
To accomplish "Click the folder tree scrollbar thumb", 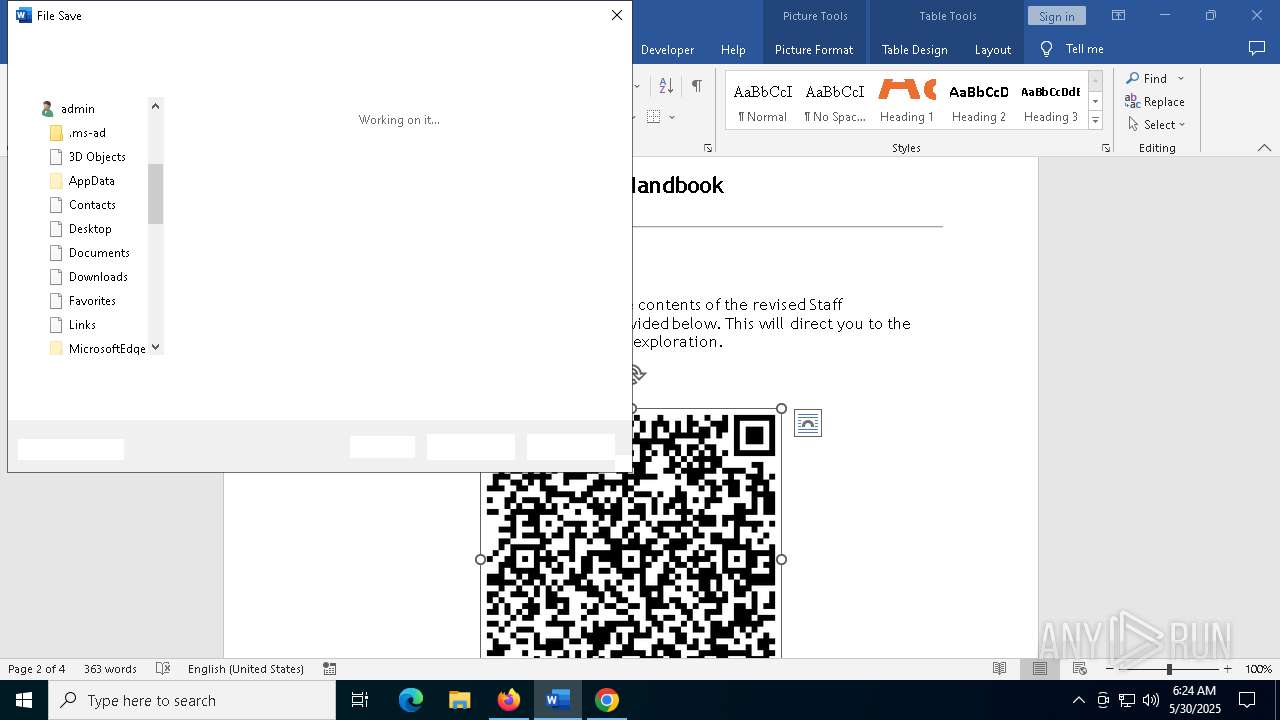I will [155, 194].
